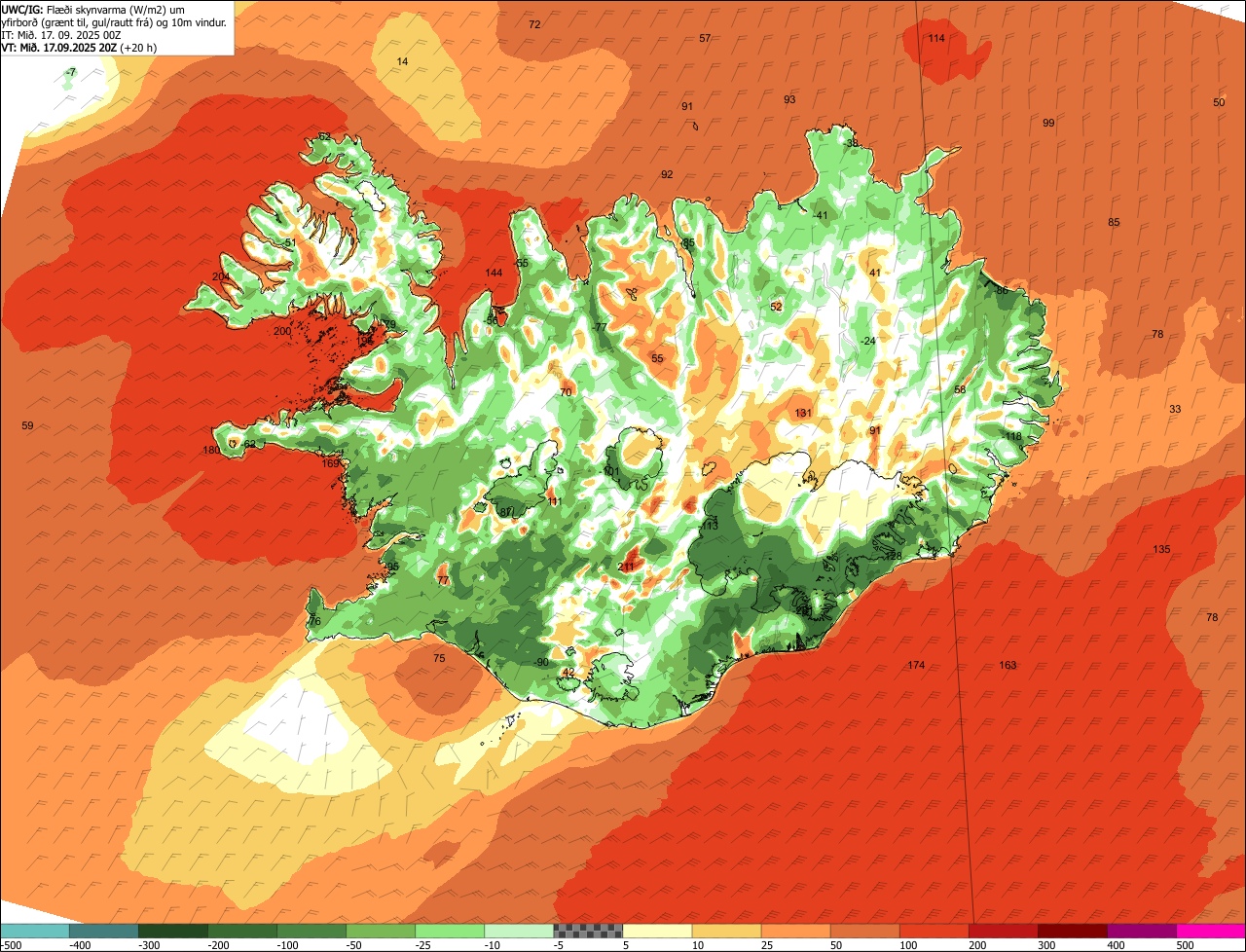Viewport: 1246px width, 952px height.
Task: Click the map value 169 in the west
Action: [331, 462]
